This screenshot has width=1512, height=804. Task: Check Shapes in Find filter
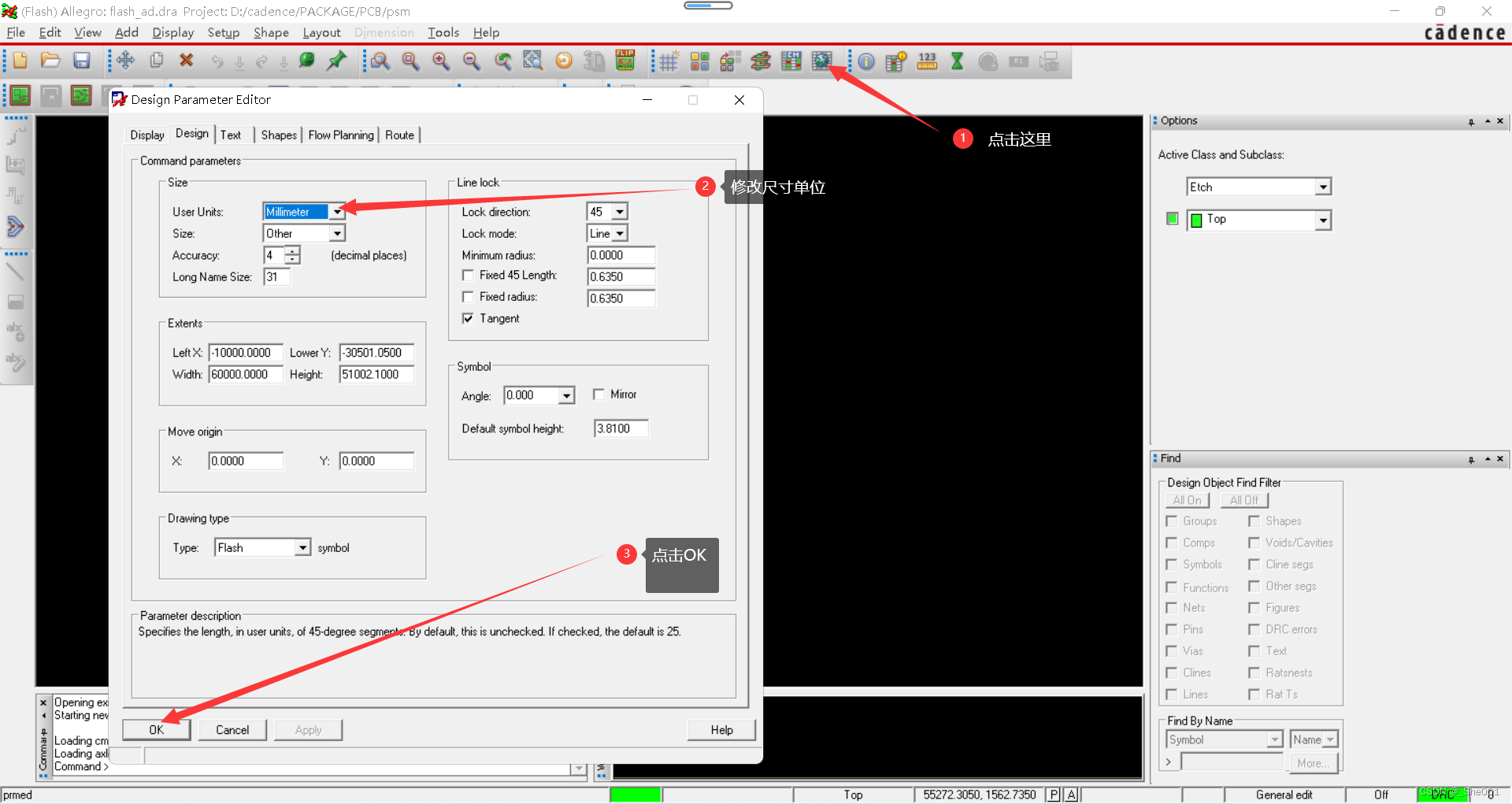click(x=1254, y=521)
